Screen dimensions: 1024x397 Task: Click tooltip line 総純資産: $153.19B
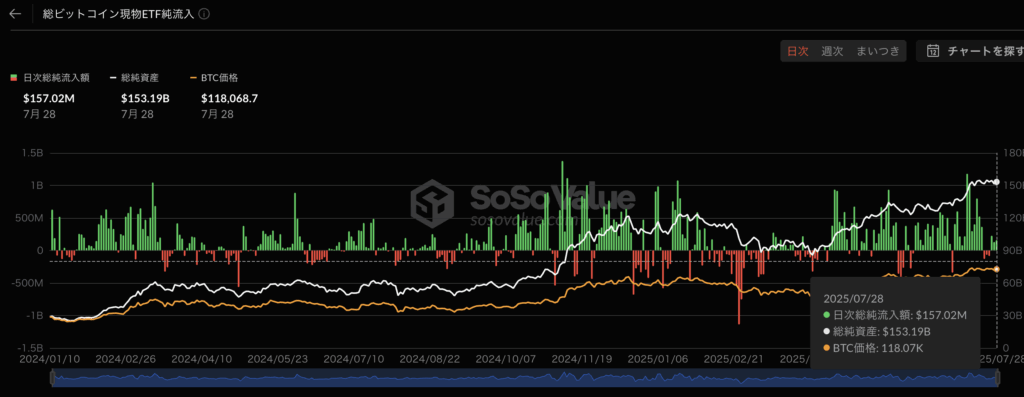[877, 332]
